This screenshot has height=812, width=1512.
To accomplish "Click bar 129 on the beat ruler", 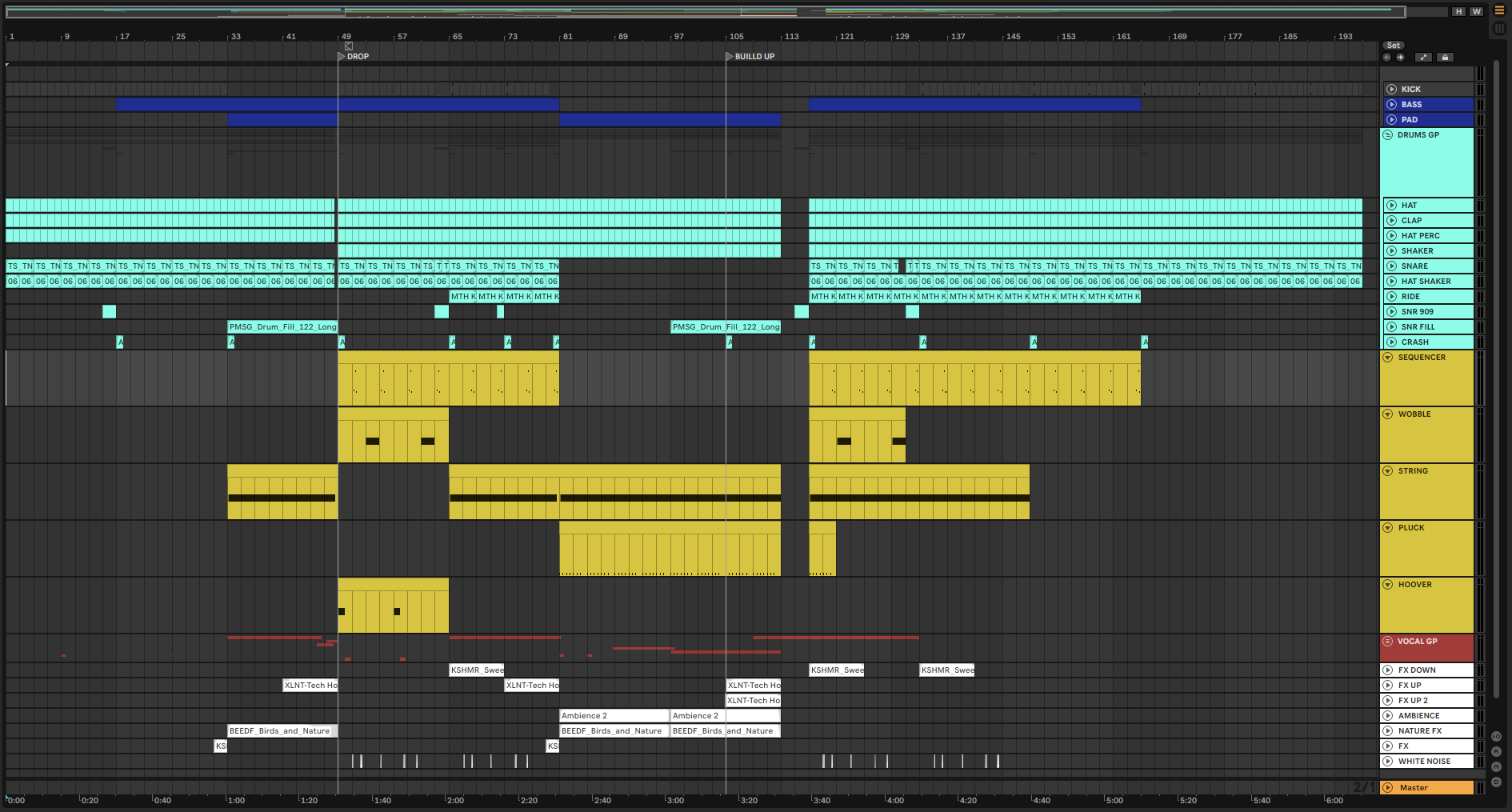I will 902,37.
